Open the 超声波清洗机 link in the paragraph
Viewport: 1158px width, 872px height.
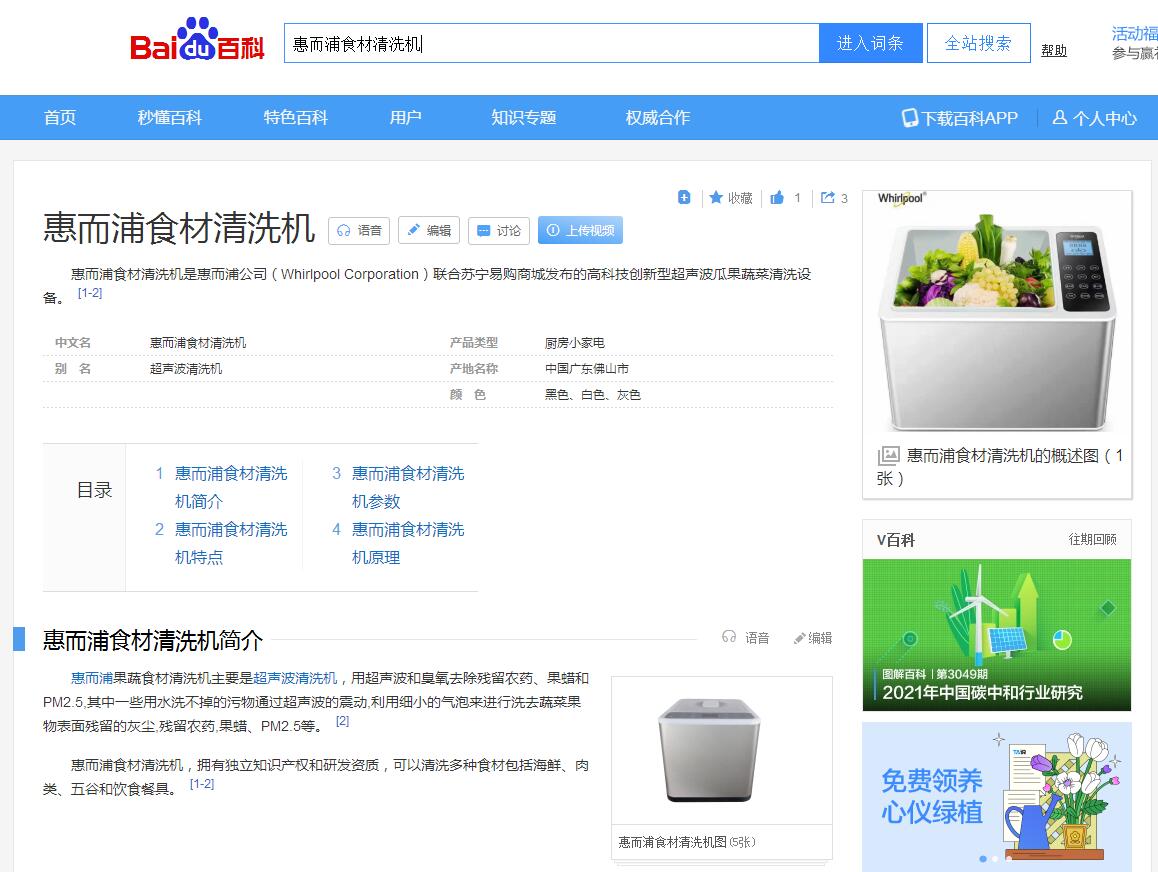tap(295, 678)
